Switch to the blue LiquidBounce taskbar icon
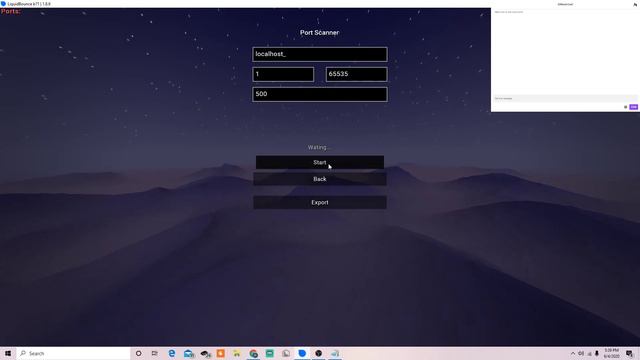The height and width of the screenshot is (360, 640). click(x=302, y=353)
